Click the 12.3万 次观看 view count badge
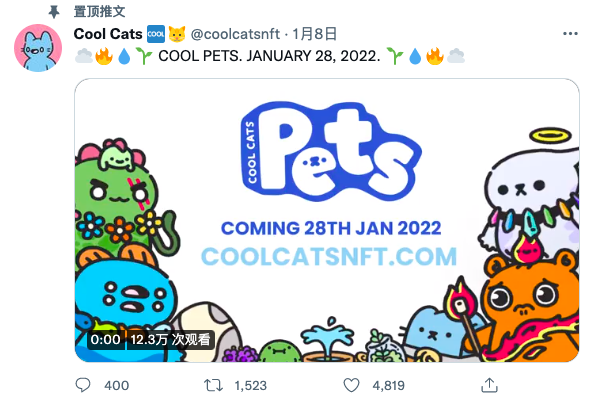Image resolution: width=595 pixels, height=404 pixels. tap(170, 339)
